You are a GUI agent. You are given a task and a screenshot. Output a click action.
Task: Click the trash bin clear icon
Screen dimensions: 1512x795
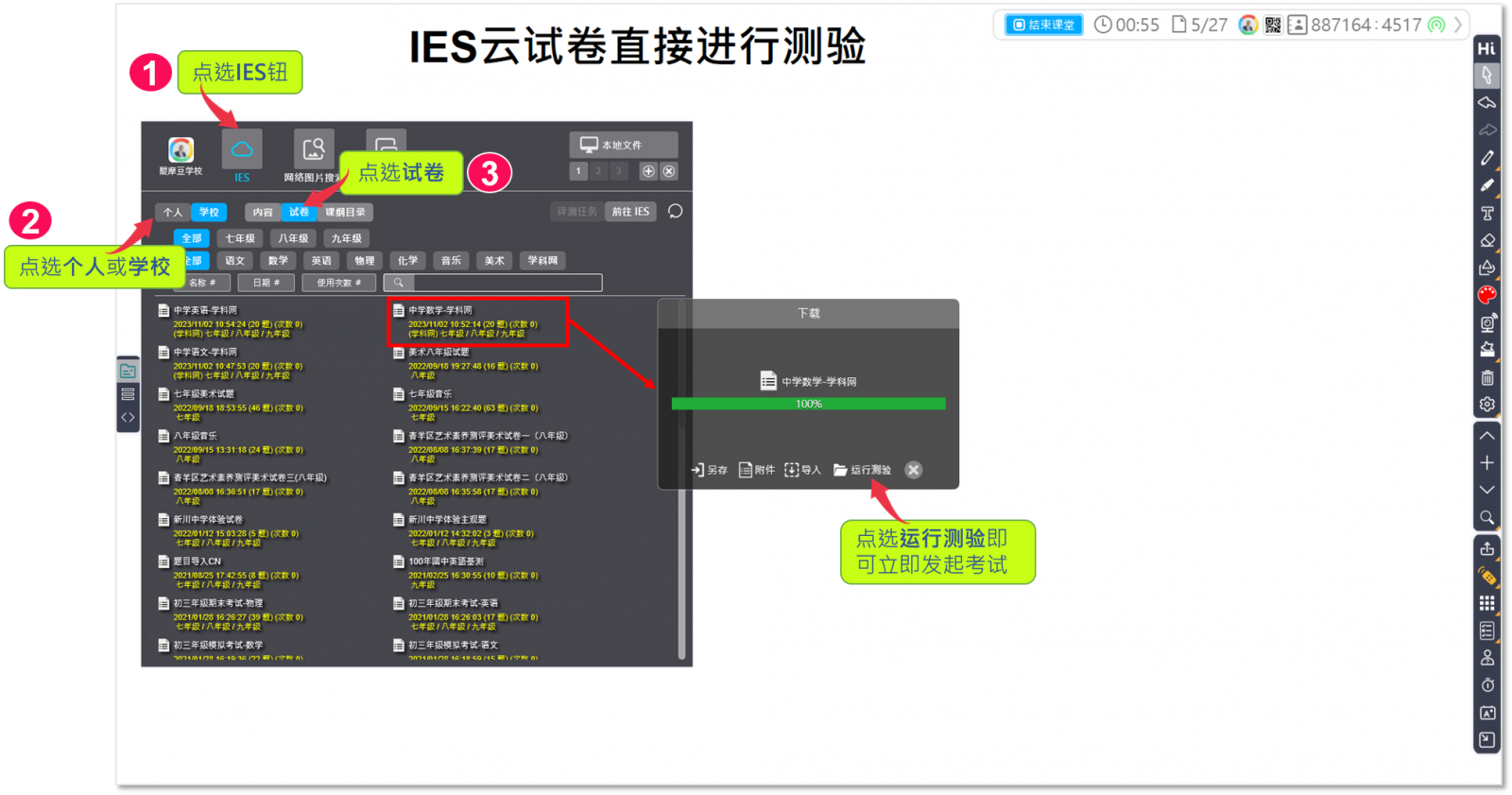click(x=1487, y=377)
